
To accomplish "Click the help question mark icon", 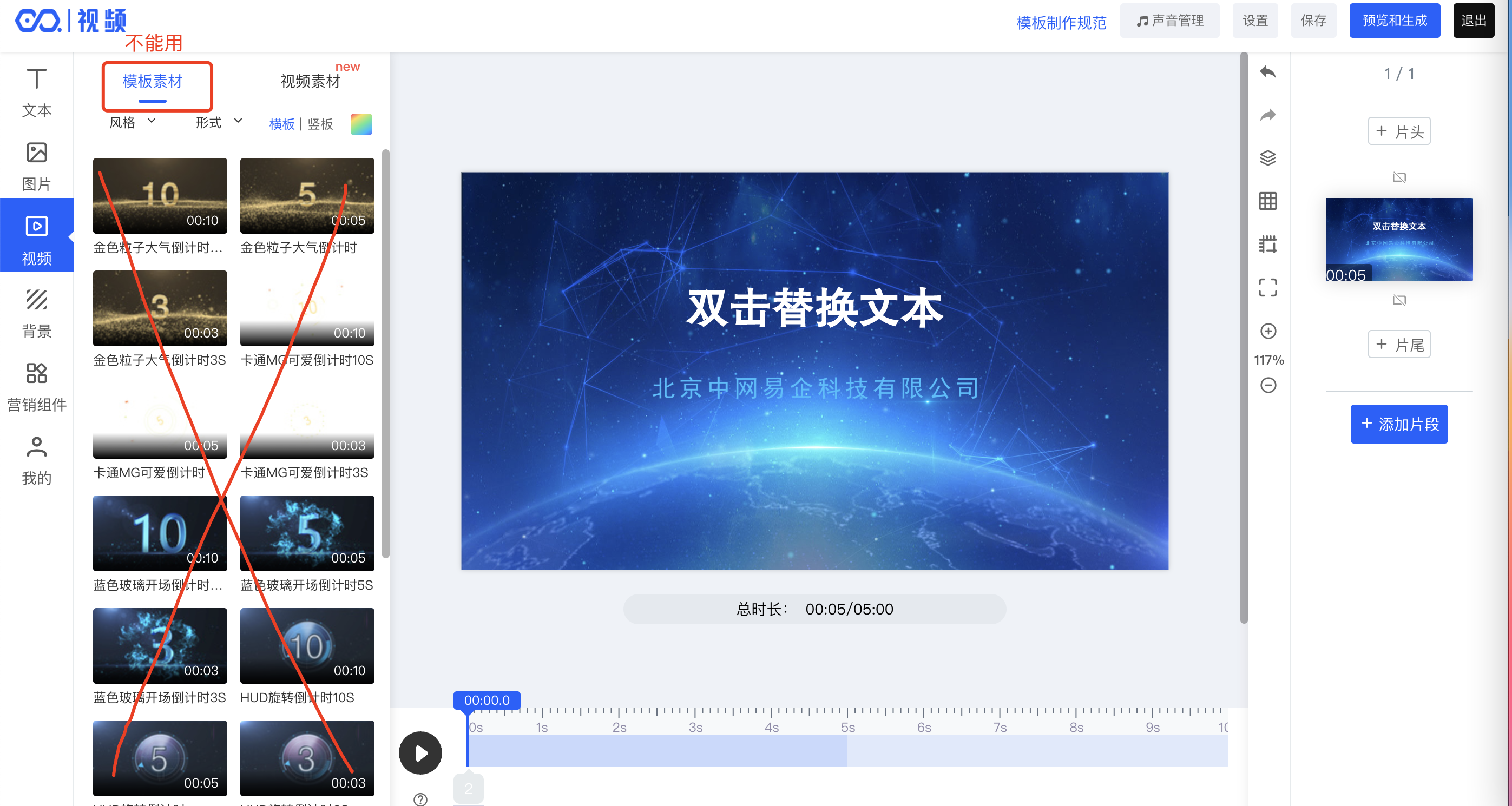I will 420,799.
